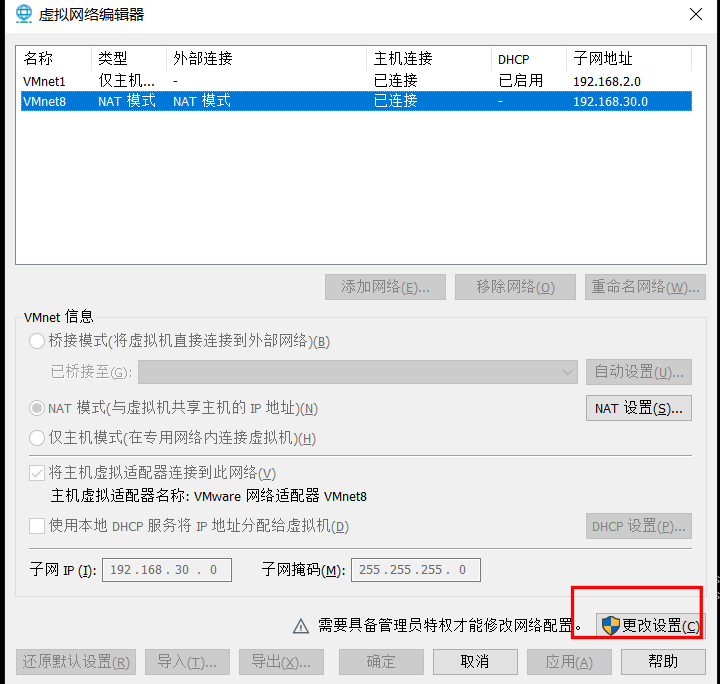Select the VMnet1 network row

pyautogui.click(x=356, y=81)
